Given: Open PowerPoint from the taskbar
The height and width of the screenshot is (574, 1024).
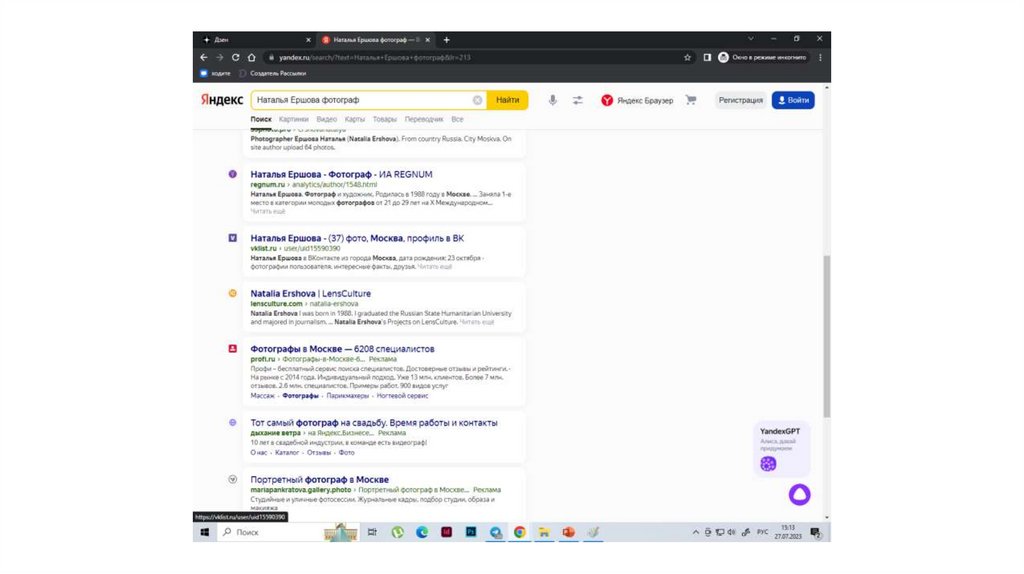Looking at the screenshot, I should point(569,532).
